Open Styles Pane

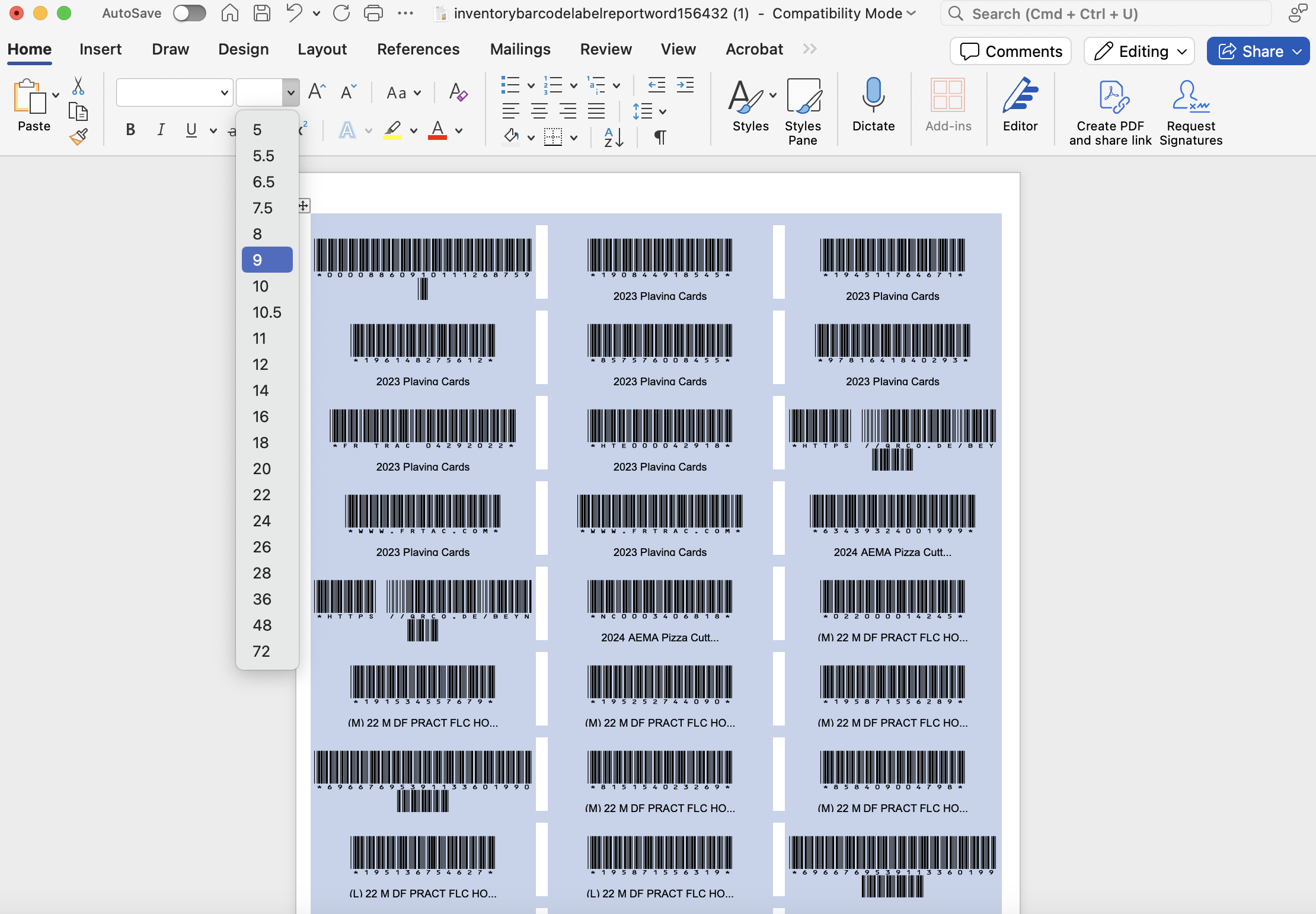tap(803, 112)
